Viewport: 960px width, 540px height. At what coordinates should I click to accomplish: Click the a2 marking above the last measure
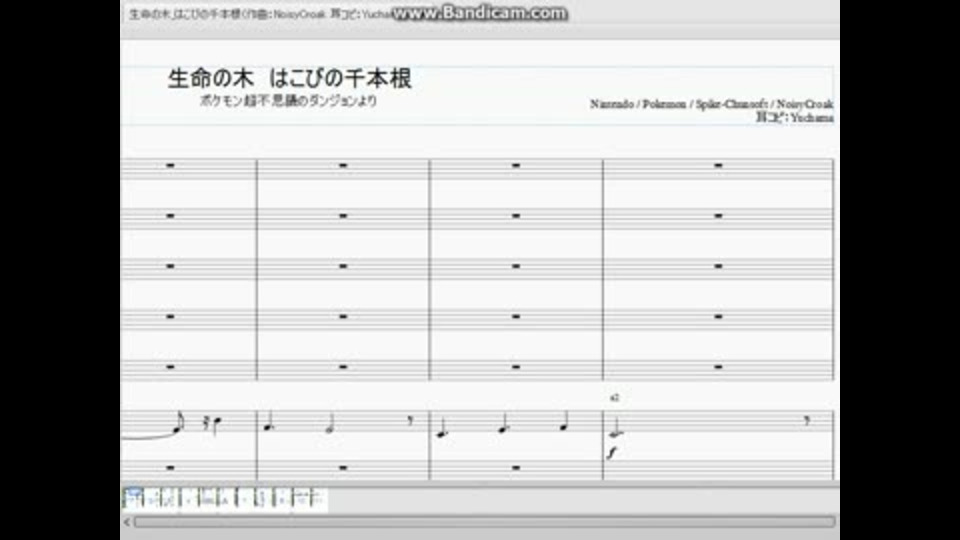[x=614, y=397]
